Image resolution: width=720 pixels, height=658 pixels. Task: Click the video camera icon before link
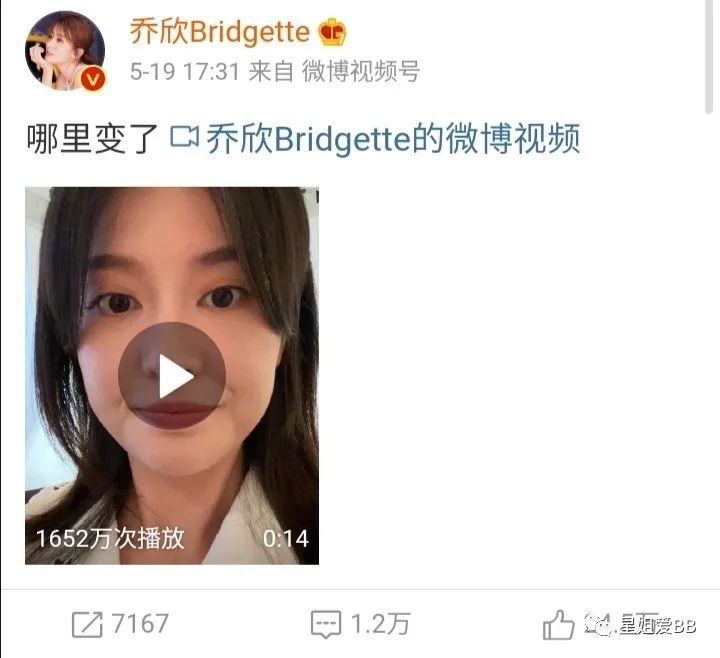coord(184,137)
